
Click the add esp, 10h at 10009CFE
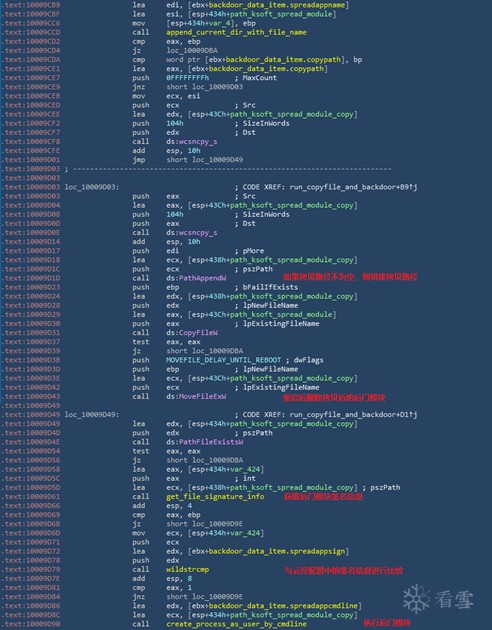coord(166,151)
